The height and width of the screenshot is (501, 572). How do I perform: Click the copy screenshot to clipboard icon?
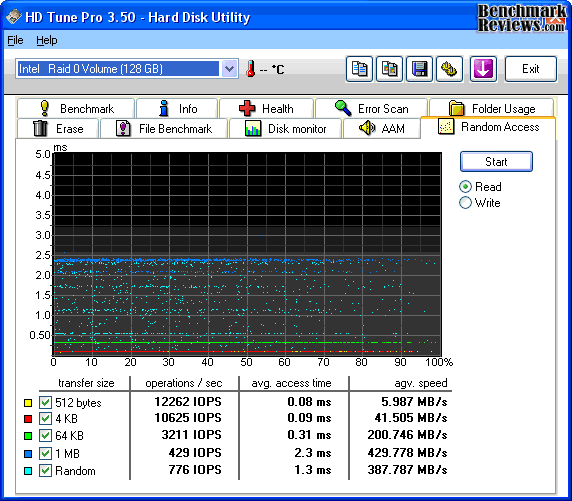pyautogui.click(x=389, y=69)
